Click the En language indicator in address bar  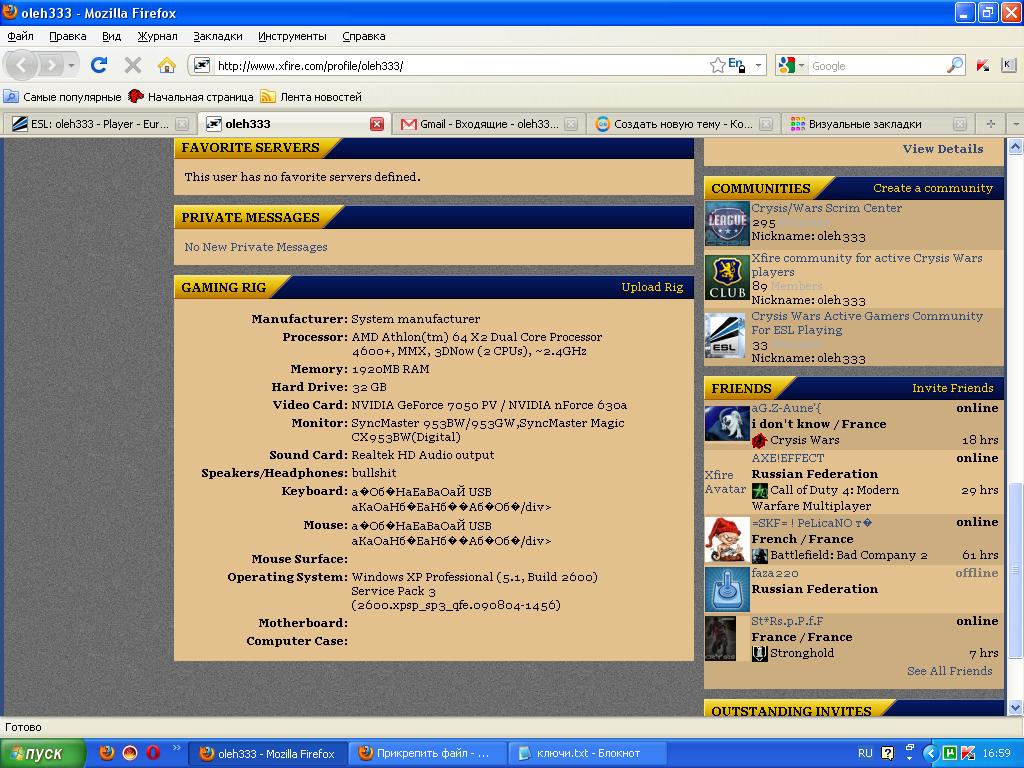click(737, 65)
